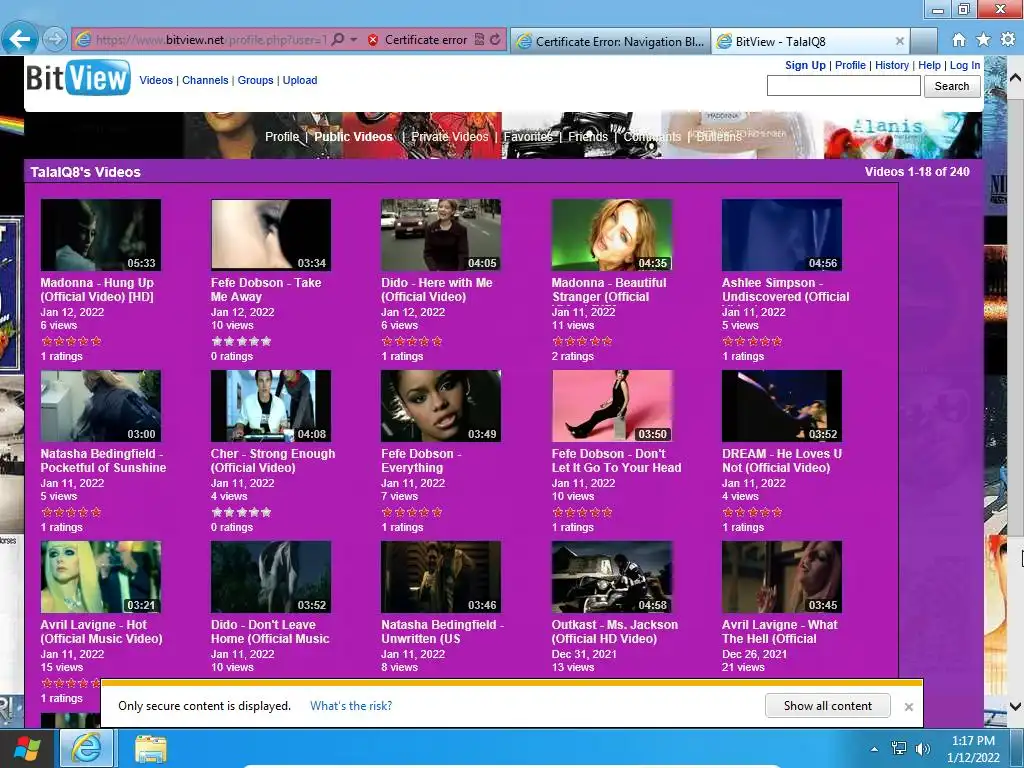
Task: Open the Videos link in site header
Action: pyautogui.click(x=156, y=80)
